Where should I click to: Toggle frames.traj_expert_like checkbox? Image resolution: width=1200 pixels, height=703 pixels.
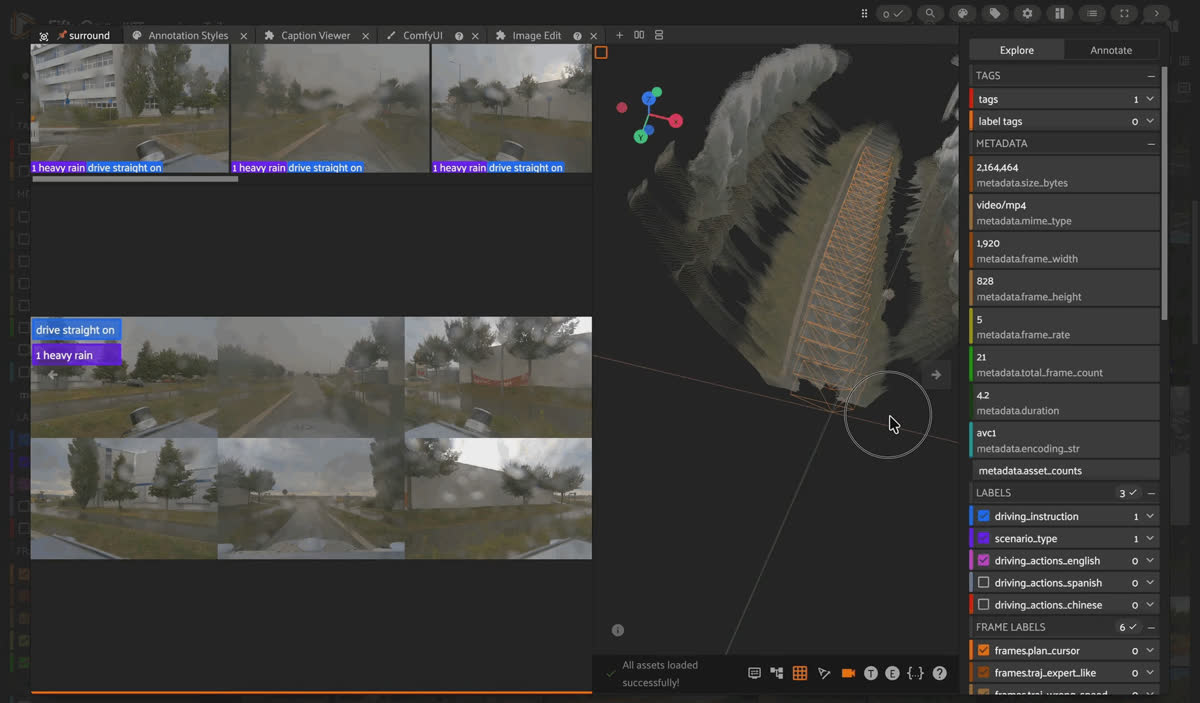pos(983,672)
